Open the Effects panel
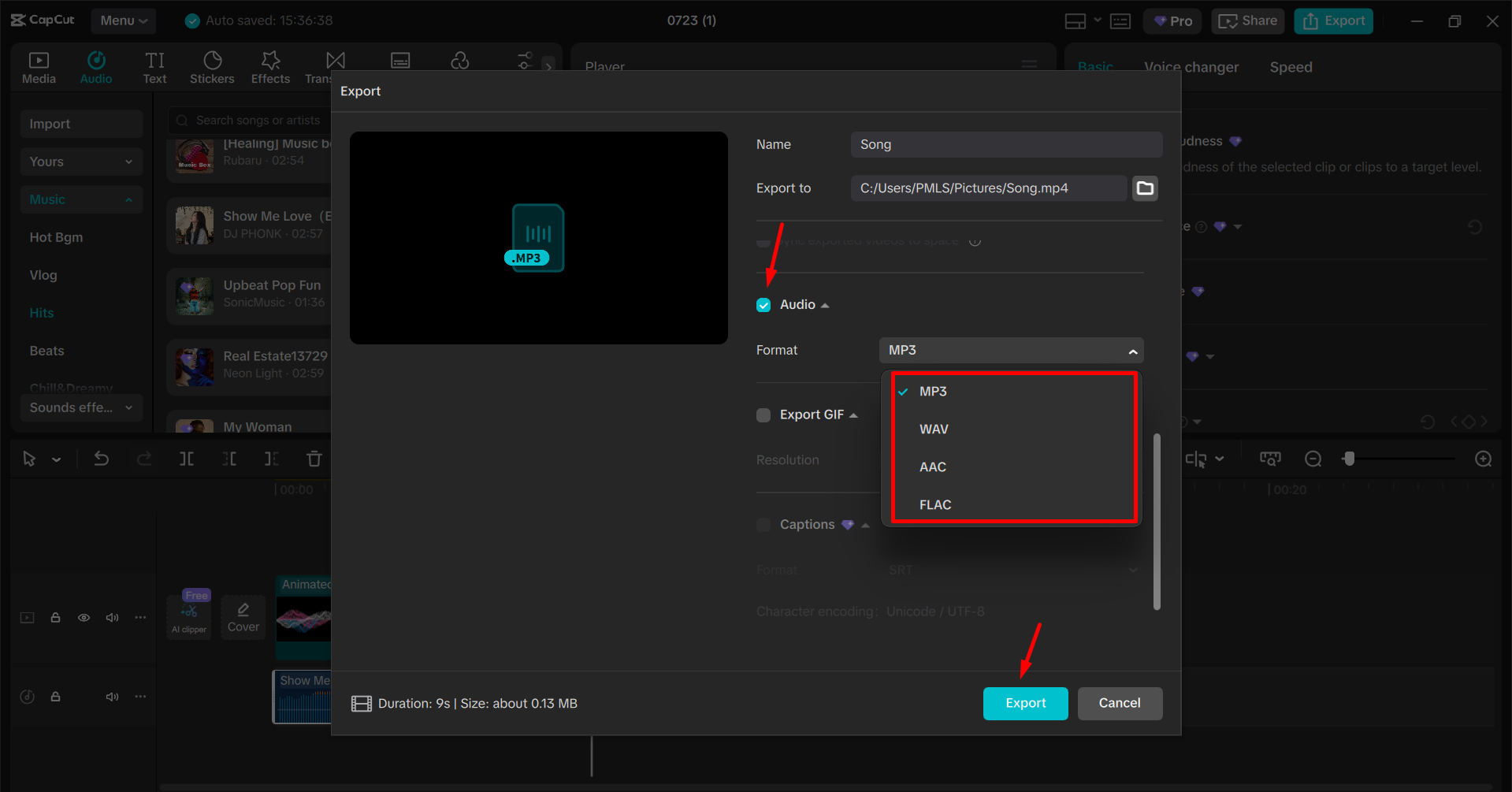The width and height of the screenshot is (1512, 792). click(x=269, y=66)
